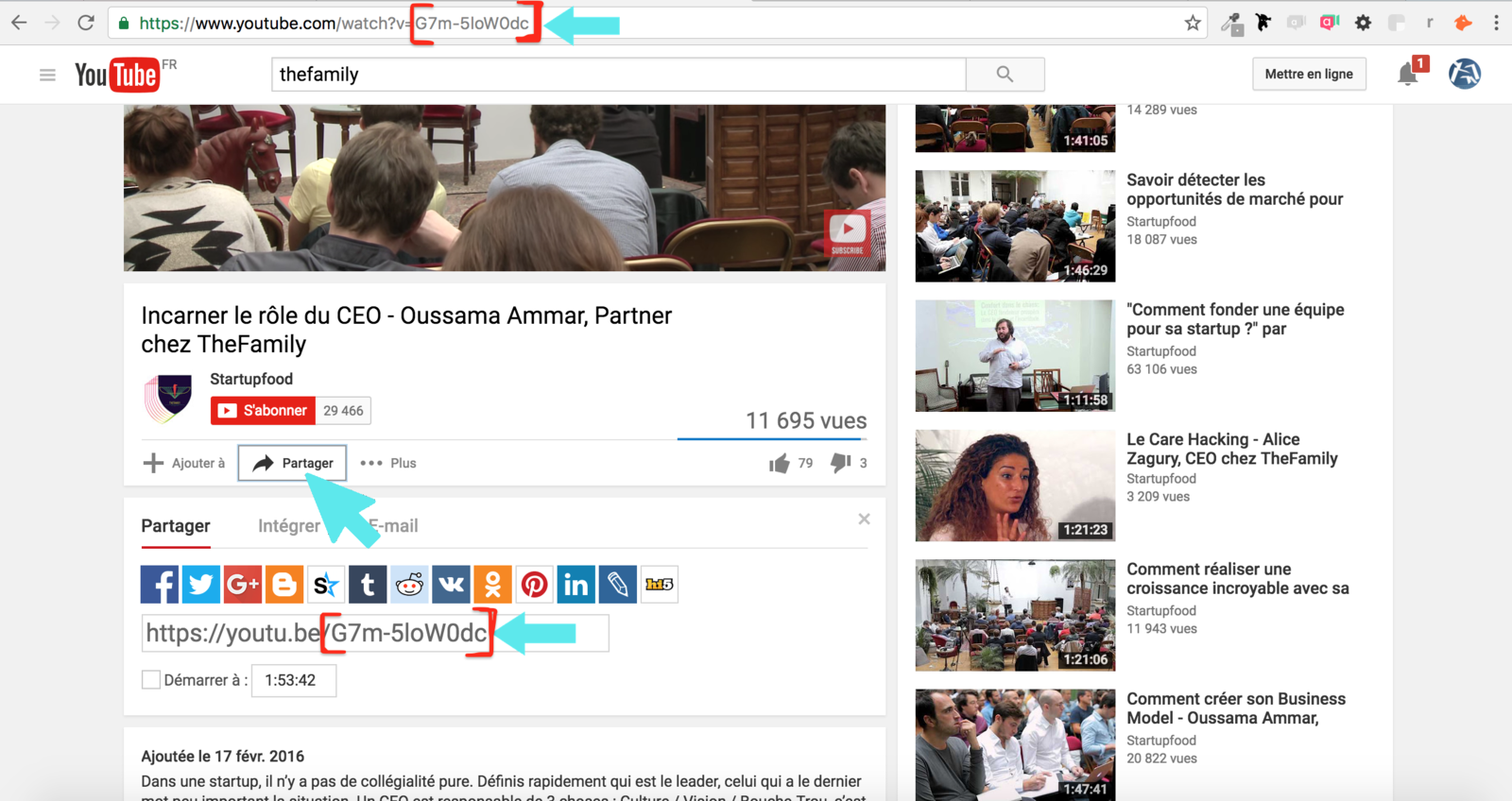
Task: Click the youtu.be share link field
Action: (375, 633)
